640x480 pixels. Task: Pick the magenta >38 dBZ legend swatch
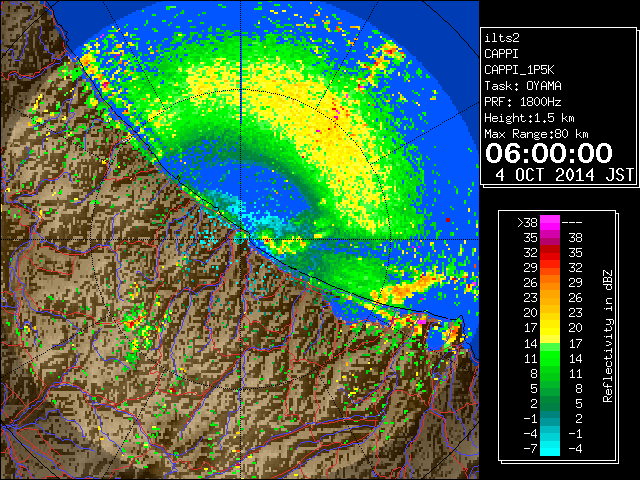pos(550,222)
